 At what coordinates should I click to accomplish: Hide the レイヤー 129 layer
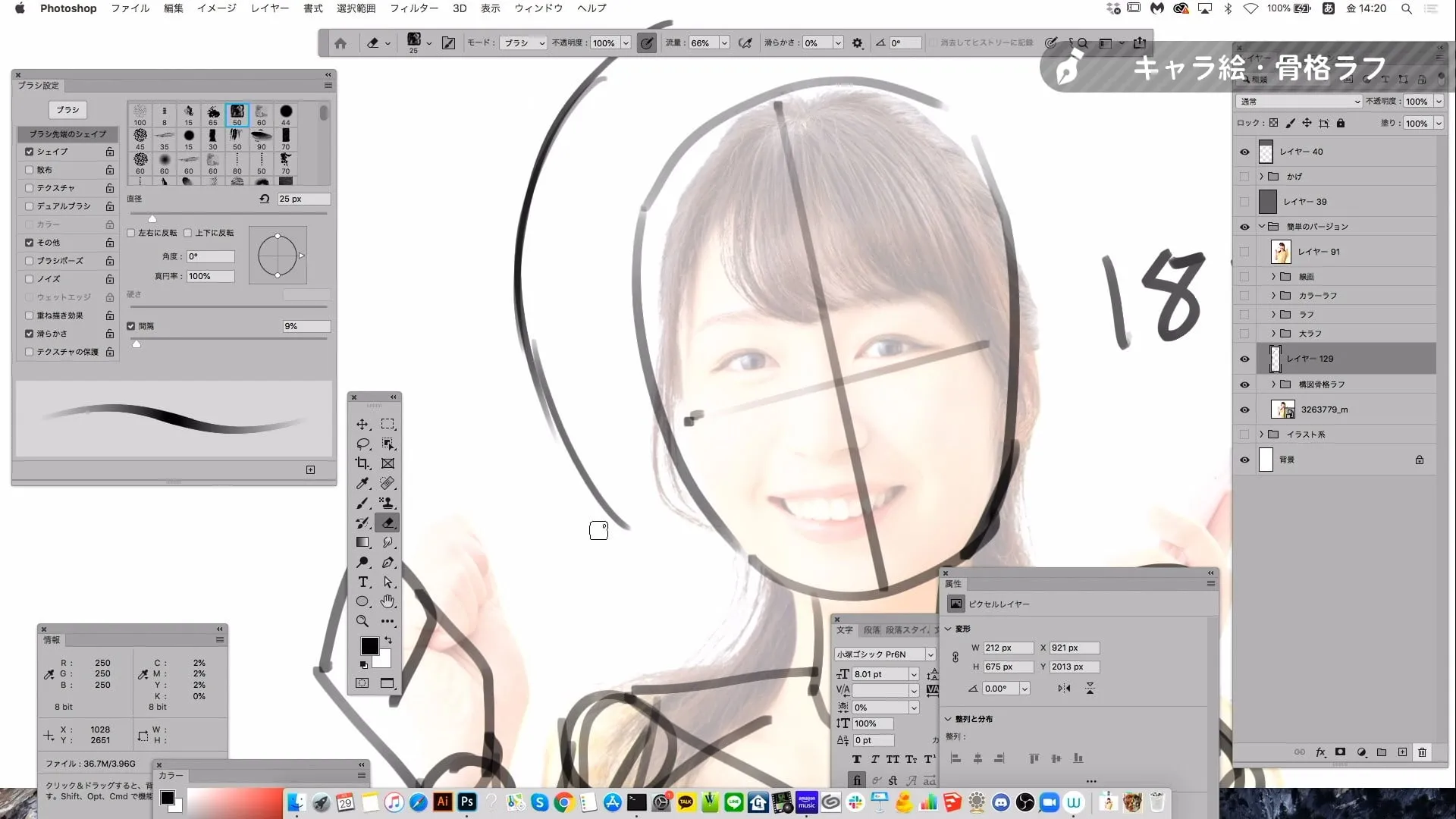(1244, 359)
